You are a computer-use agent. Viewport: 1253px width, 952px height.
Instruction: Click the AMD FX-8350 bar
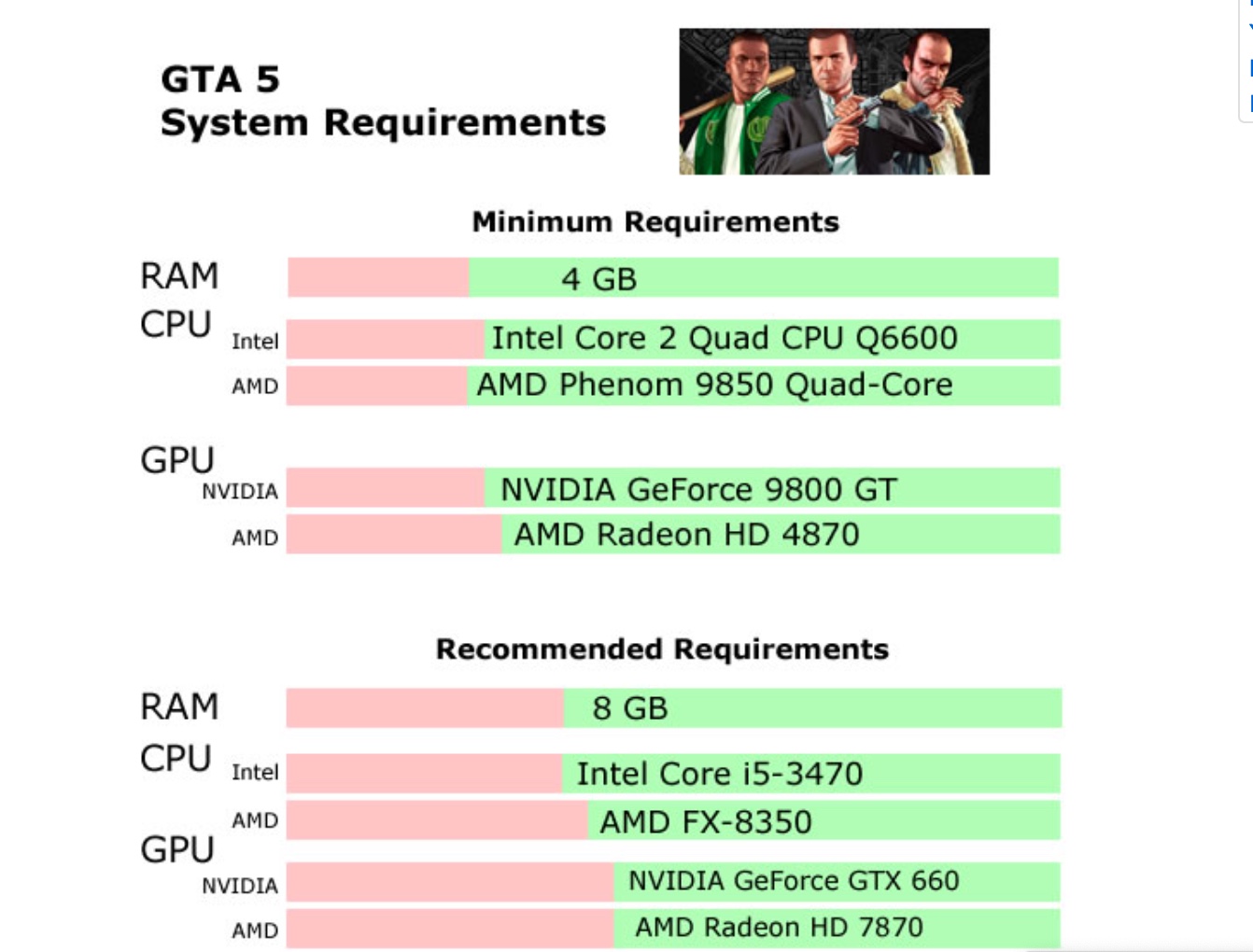pos(672,821)
